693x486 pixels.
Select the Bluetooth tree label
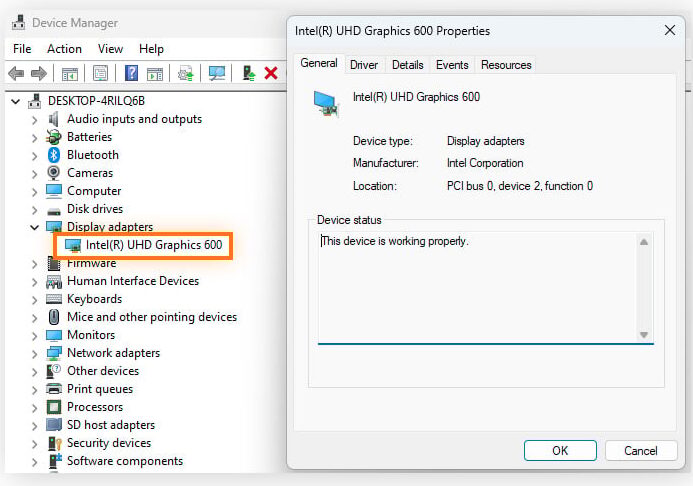93,155
